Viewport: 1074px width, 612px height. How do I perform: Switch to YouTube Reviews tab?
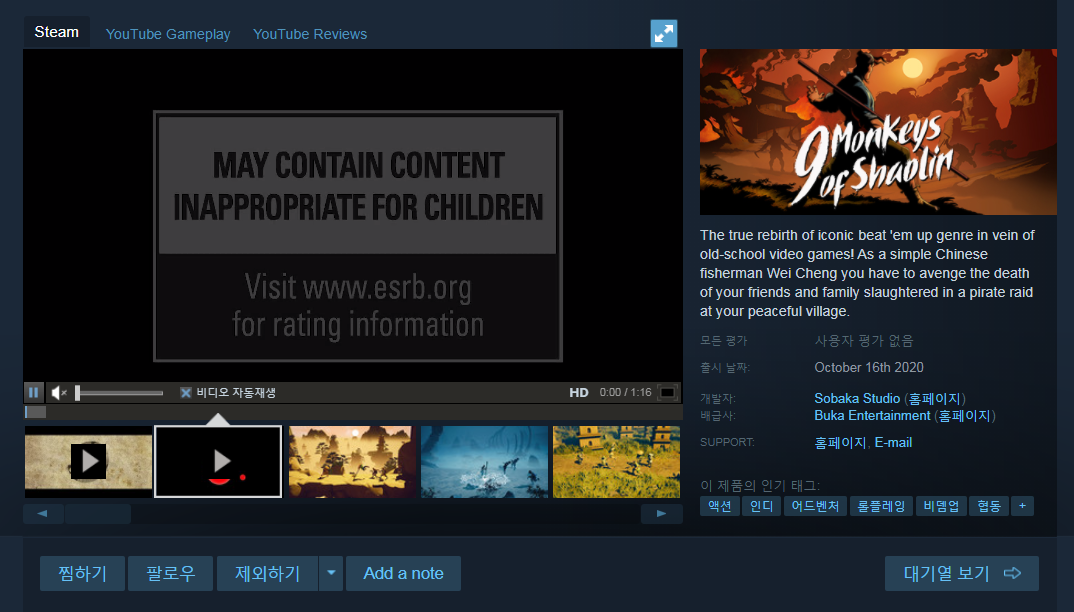(x=310, y=34)
